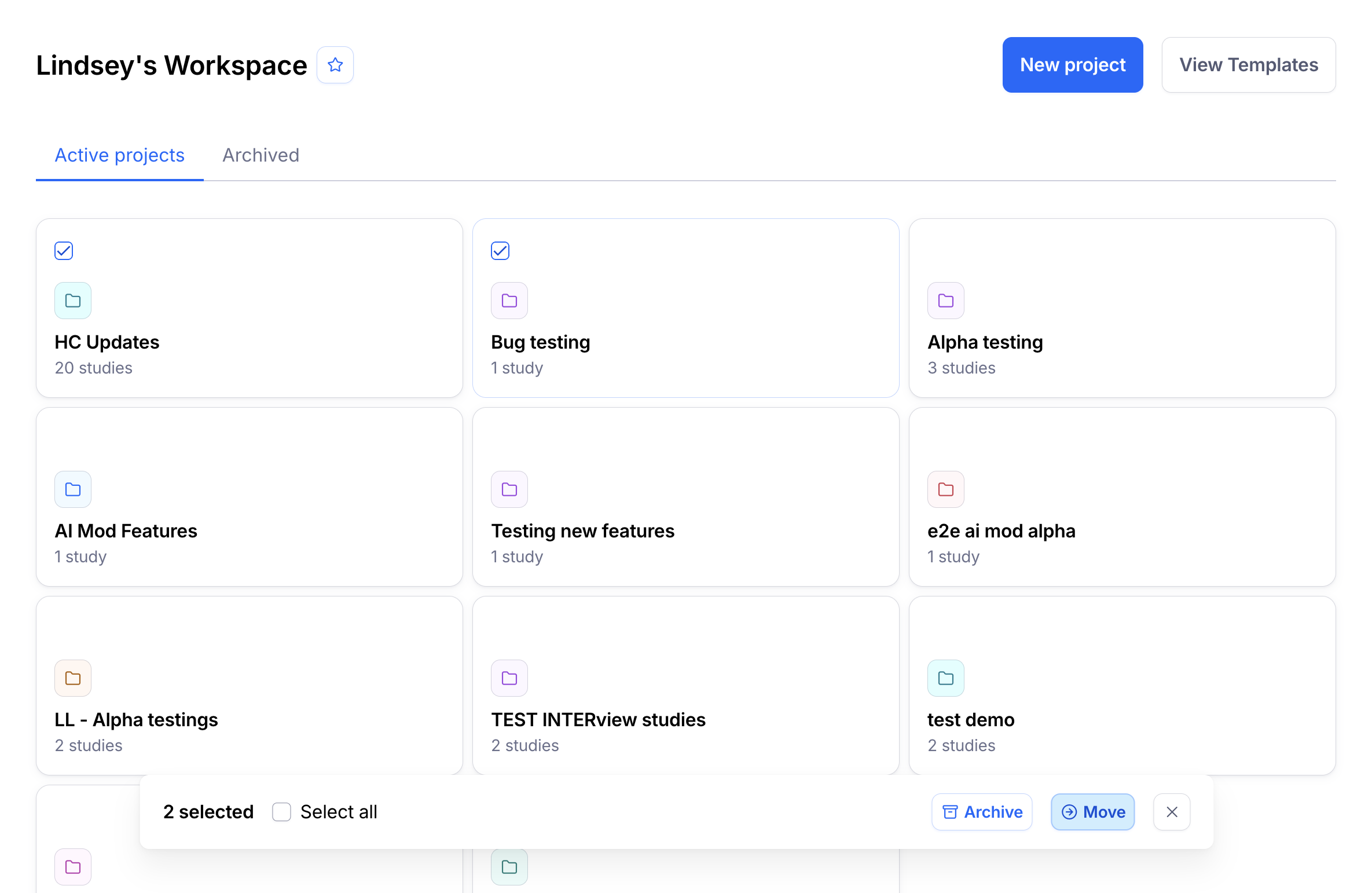Uncheck the HC Updates project checkbox

click(64, 251)
